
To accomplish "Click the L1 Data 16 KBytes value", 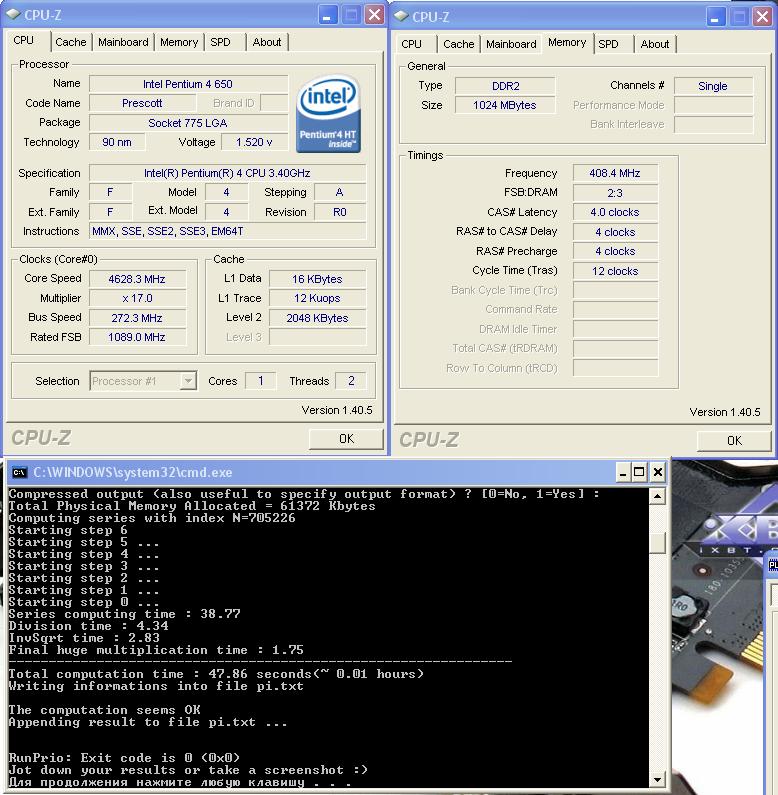I will (x=317, y=279).
